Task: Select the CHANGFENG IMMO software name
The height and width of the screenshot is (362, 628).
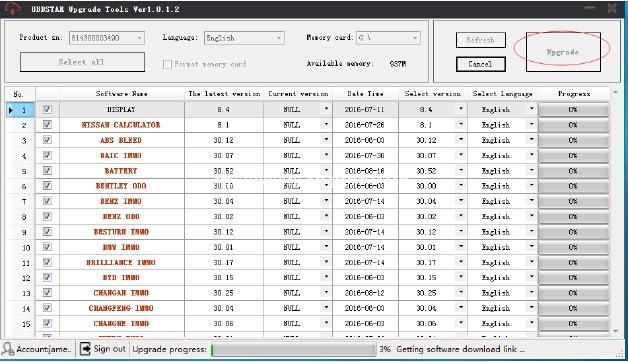Action: 121,308
